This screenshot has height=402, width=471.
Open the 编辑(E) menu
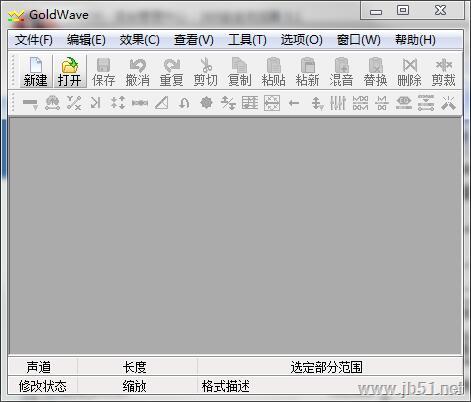point(86,40)
